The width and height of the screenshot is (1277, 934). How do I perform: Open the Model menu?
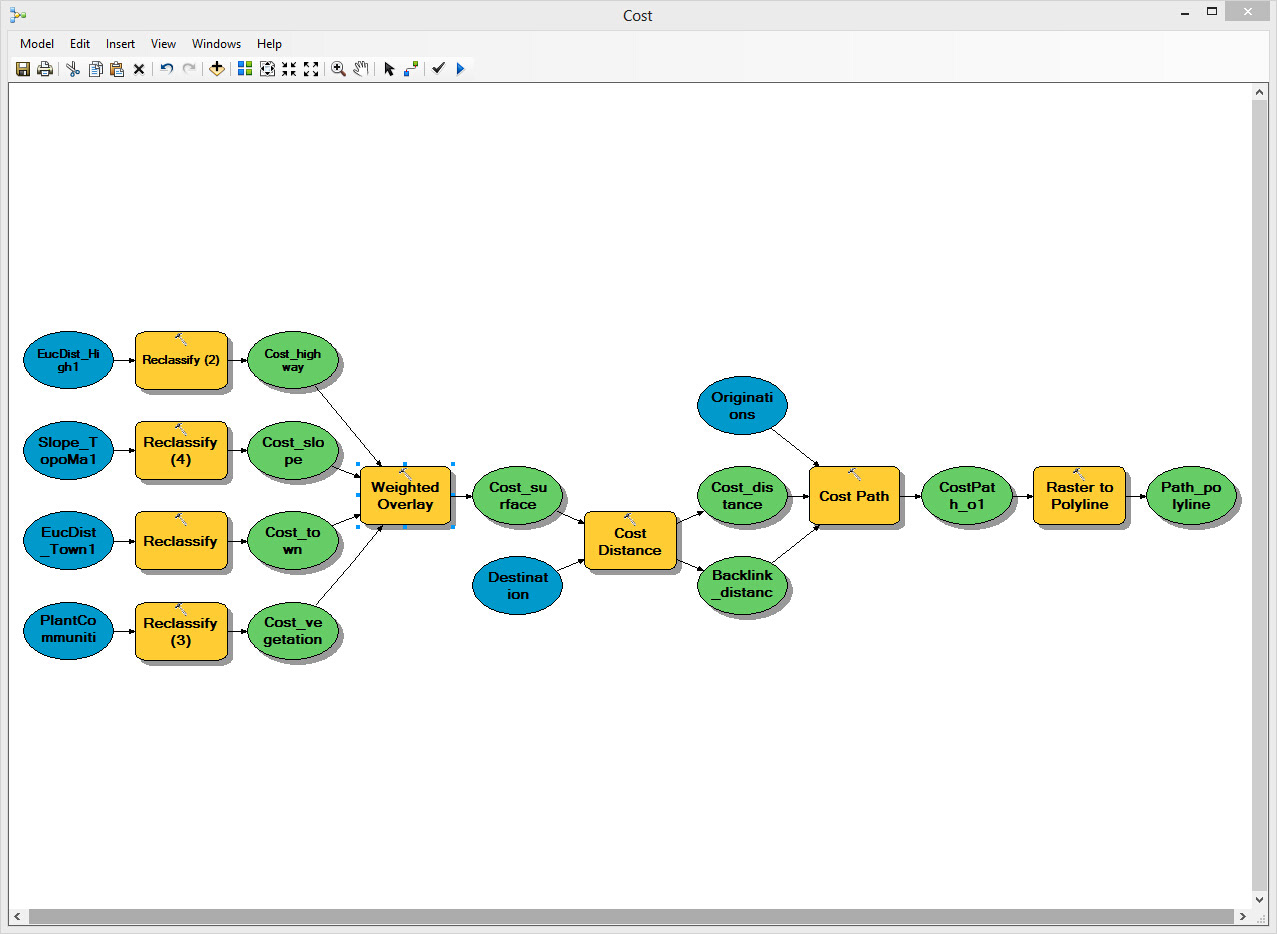[x=37, y=44]
